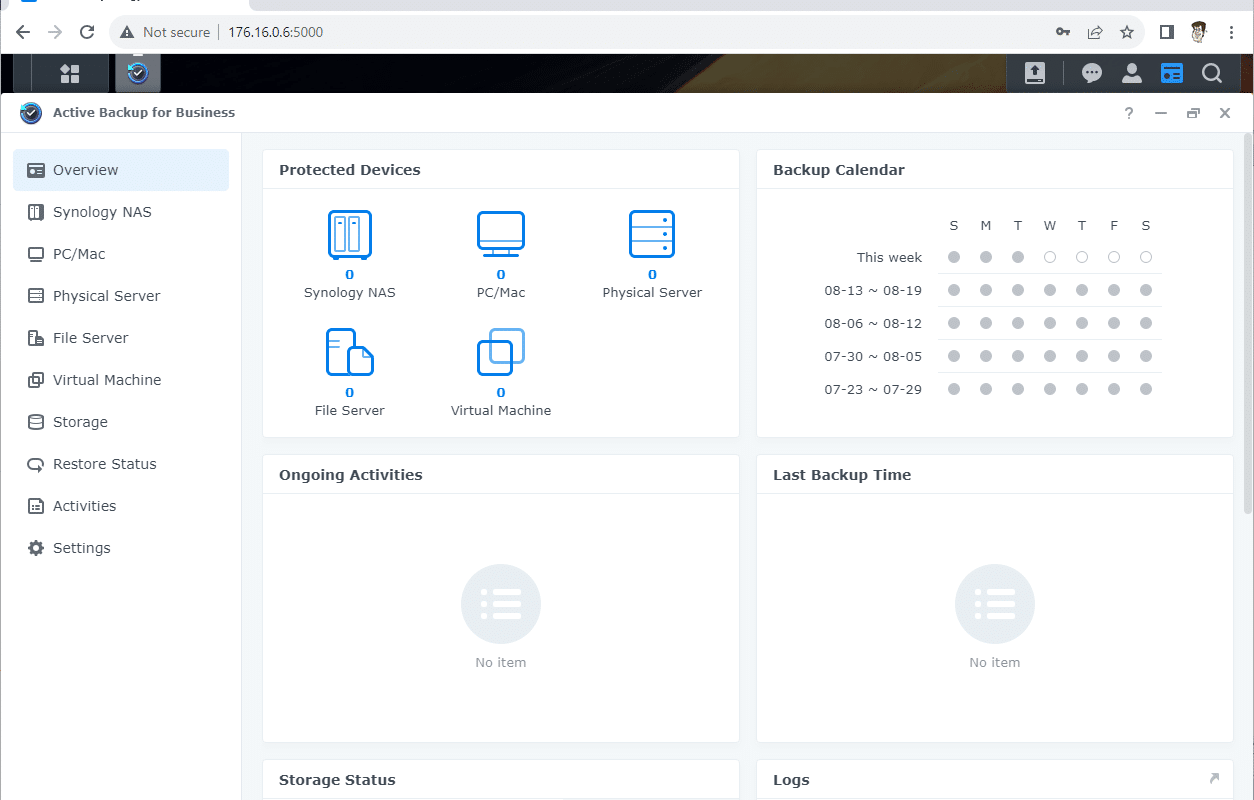Click the PC/Mac monitor device icon
Image resolution: width=1254 pixels, height=800 pixels.
501,234
